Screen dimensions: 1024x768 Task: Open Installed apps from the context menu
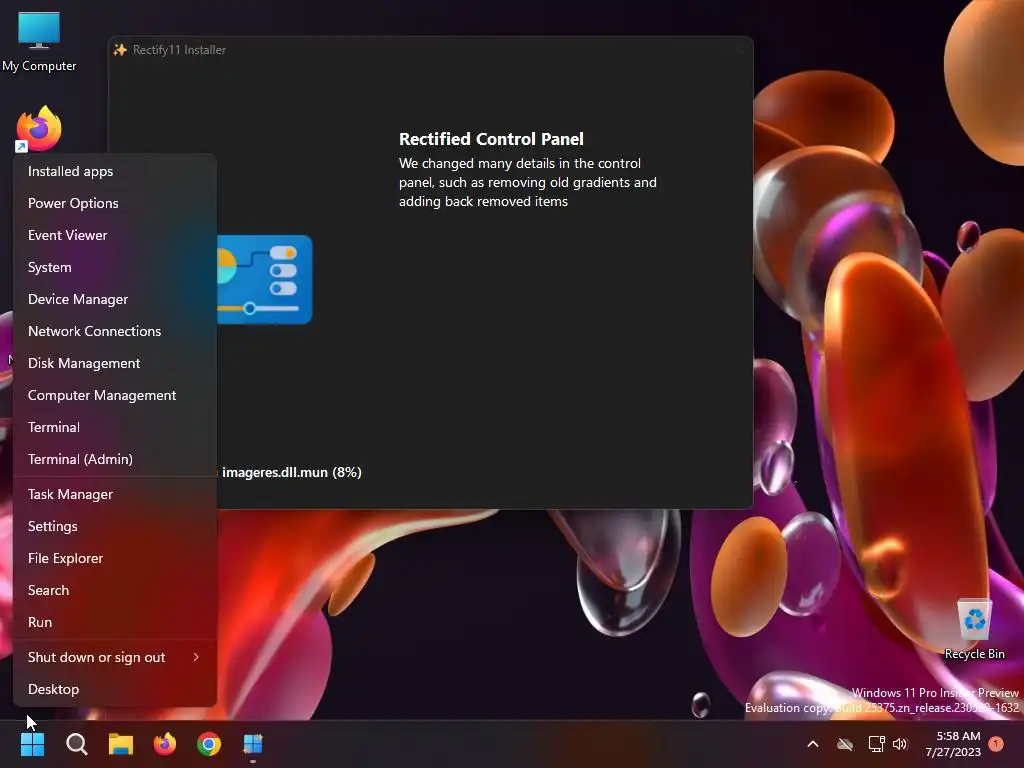115,171
